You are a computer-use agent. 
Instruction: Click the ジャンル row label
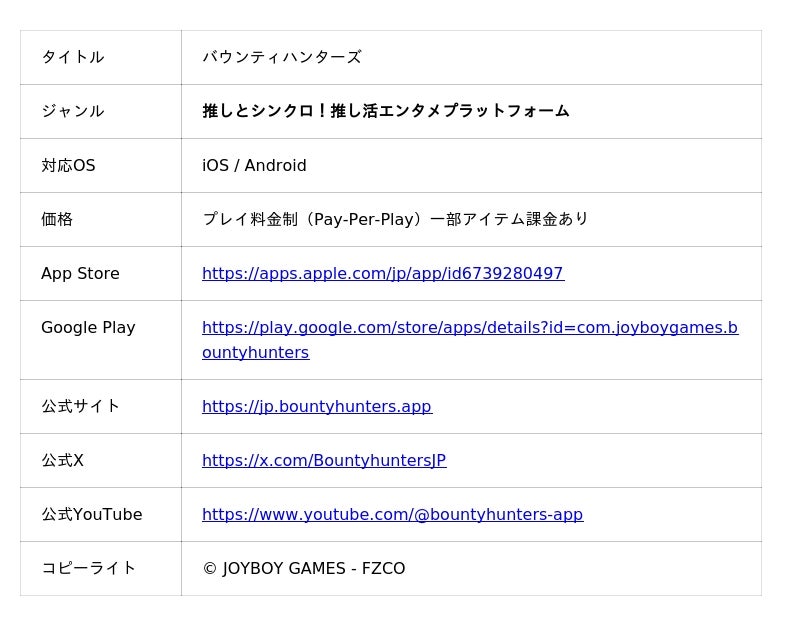point(72,111)
